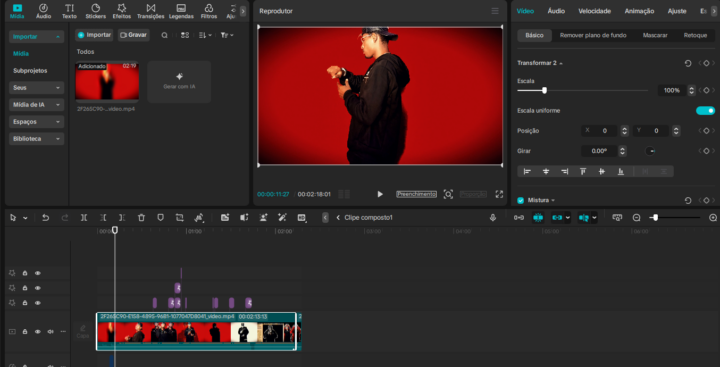Open the Efeitos tab
Viewport: 720px width, 367px height.
coord(122,11)
